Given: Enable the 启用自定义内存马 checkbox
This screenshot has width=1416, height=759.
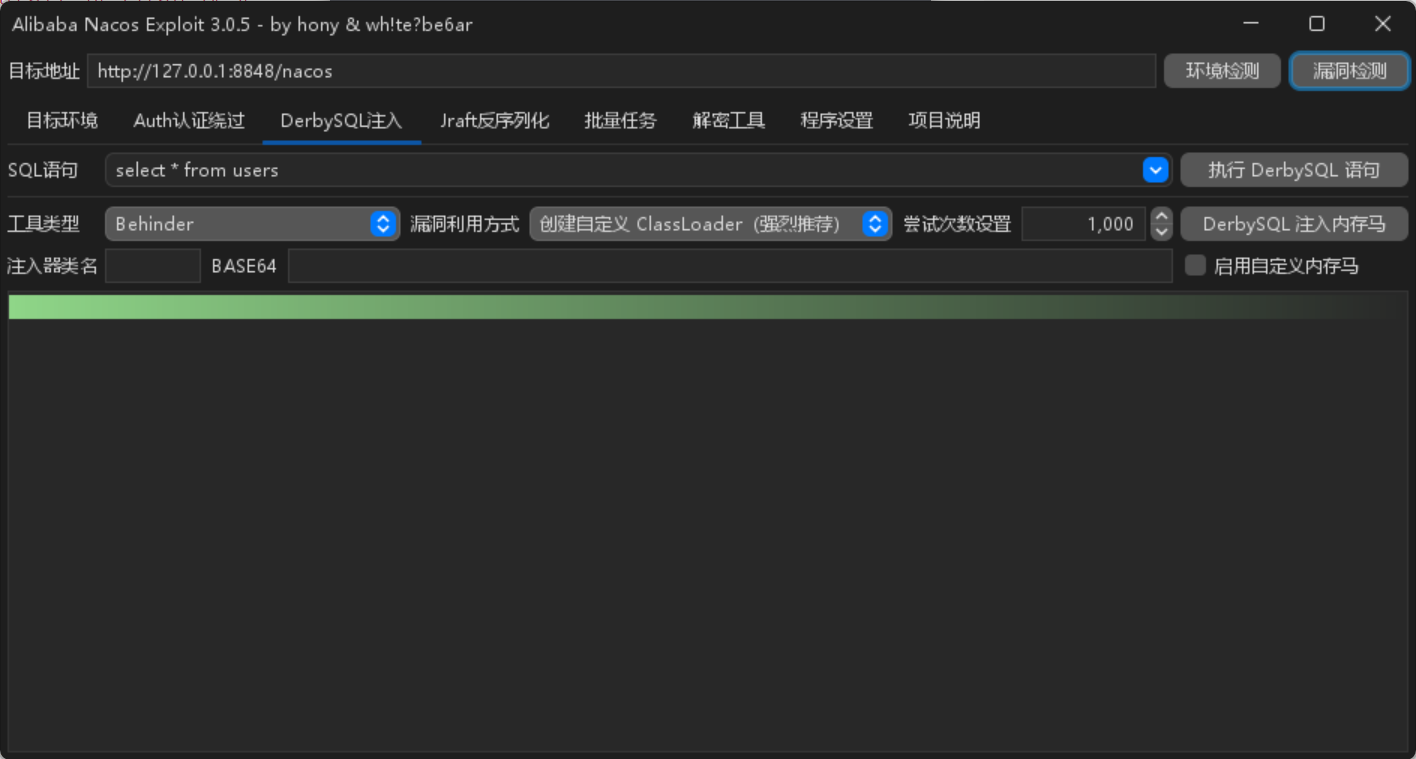Looking at the screenshot, I should [1195, 265].
